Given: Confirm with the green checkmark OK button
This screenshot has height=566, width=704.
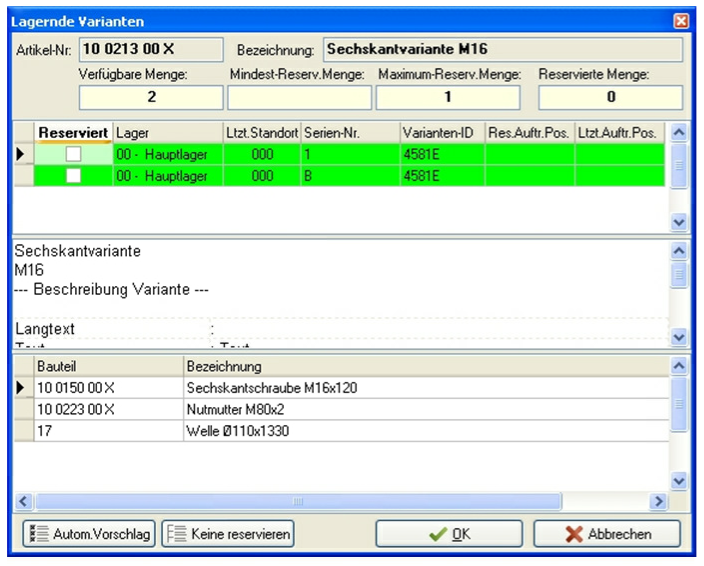Looking at the screenshot, I should [448, 534].
